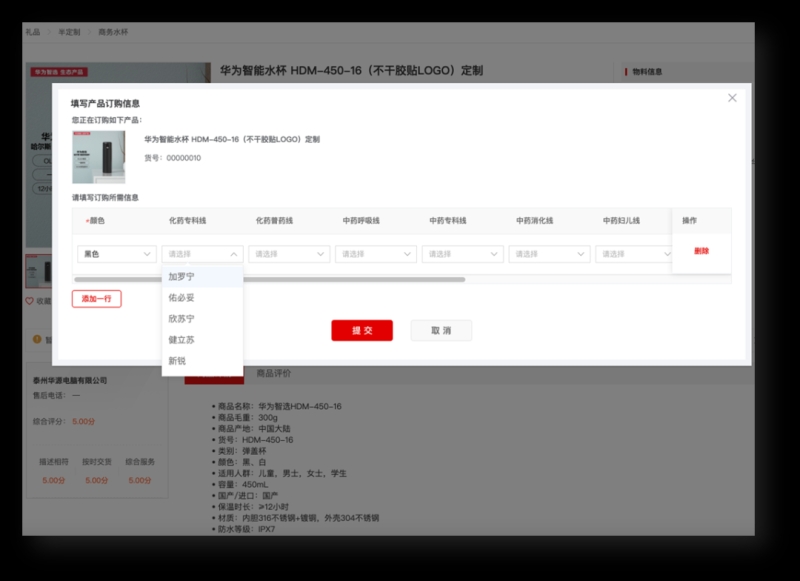
Task: Click the 中药呼吸线 column header
Action: pos(361,221)
